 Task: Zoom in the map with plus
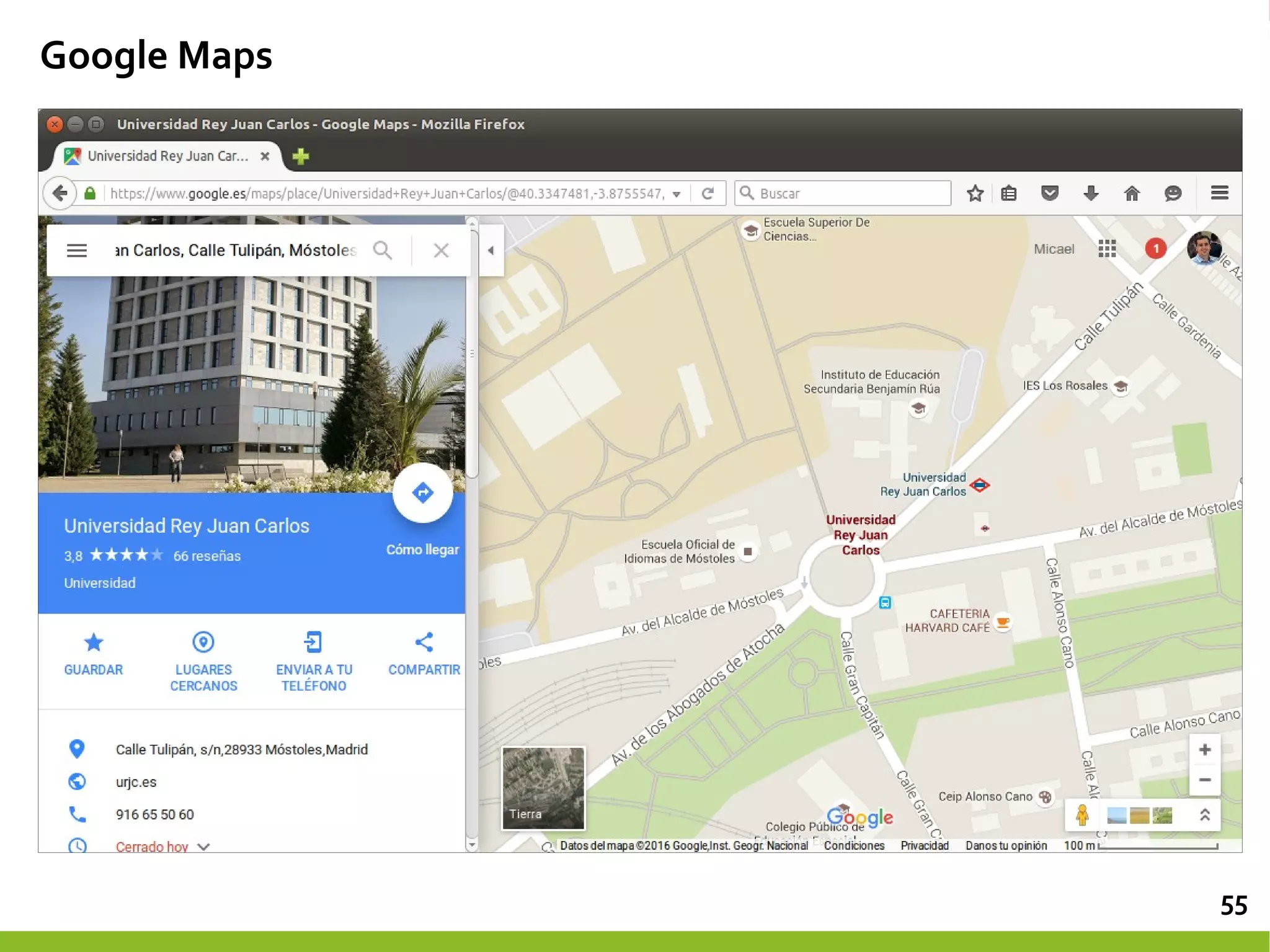[x=1205, y=750]
